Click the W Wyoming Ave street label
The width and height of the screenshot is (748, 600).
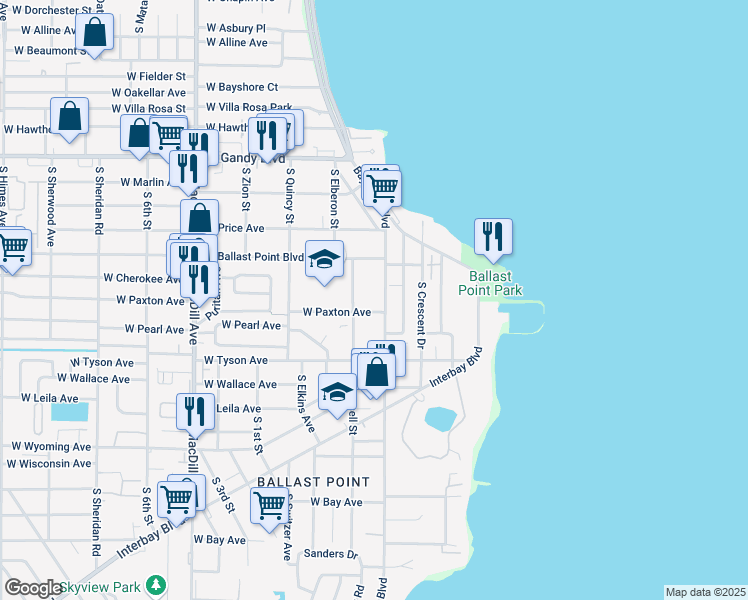point(51,446)
